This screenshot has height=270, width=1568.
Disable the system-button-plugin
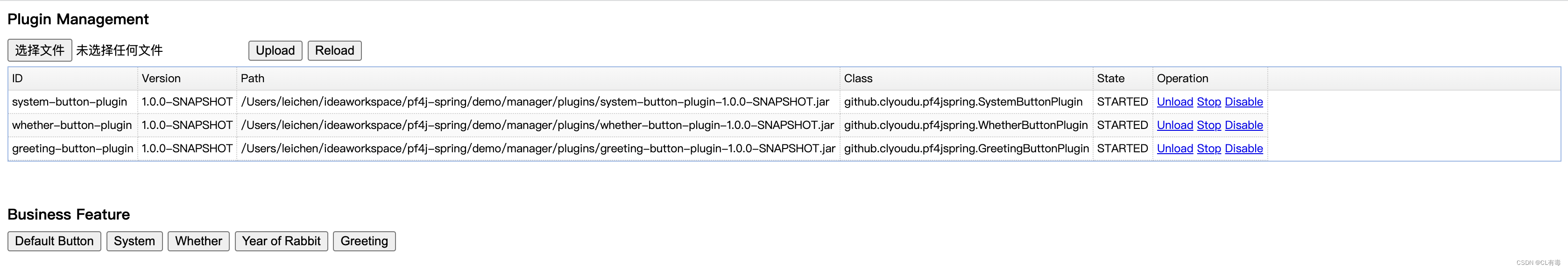pos(1243,102)
